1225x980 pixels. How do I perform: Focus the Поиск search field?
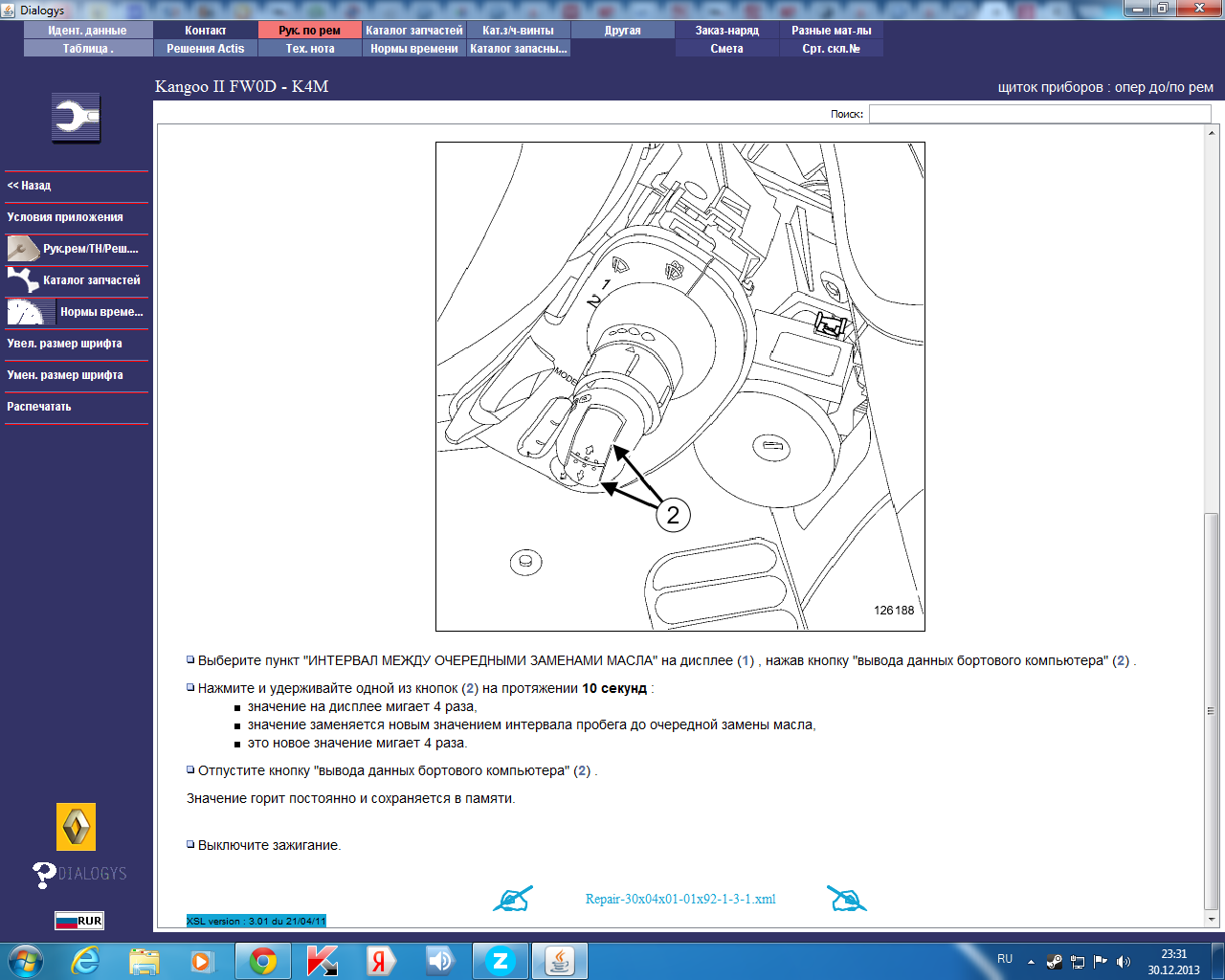(1039, 114)
